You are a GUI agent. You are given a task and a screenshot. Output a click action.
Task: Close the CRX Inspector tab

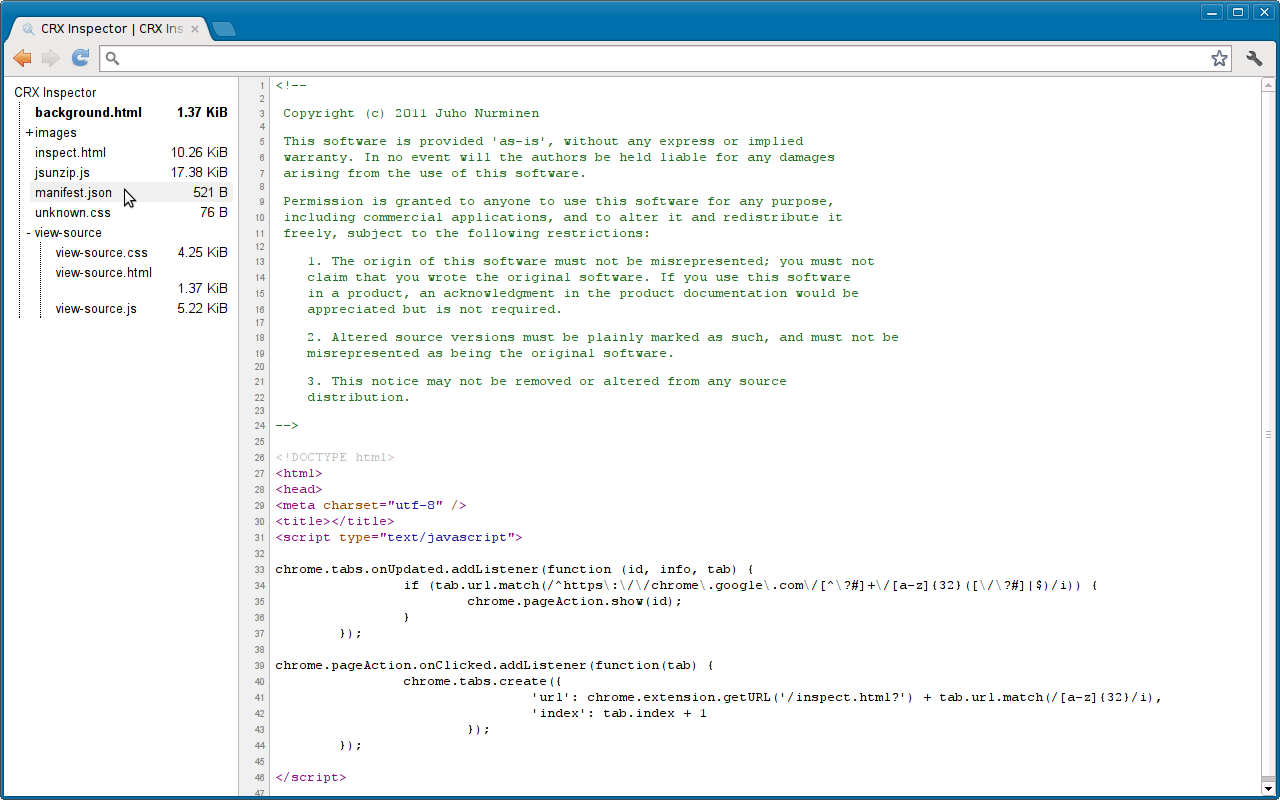[195, 29]
